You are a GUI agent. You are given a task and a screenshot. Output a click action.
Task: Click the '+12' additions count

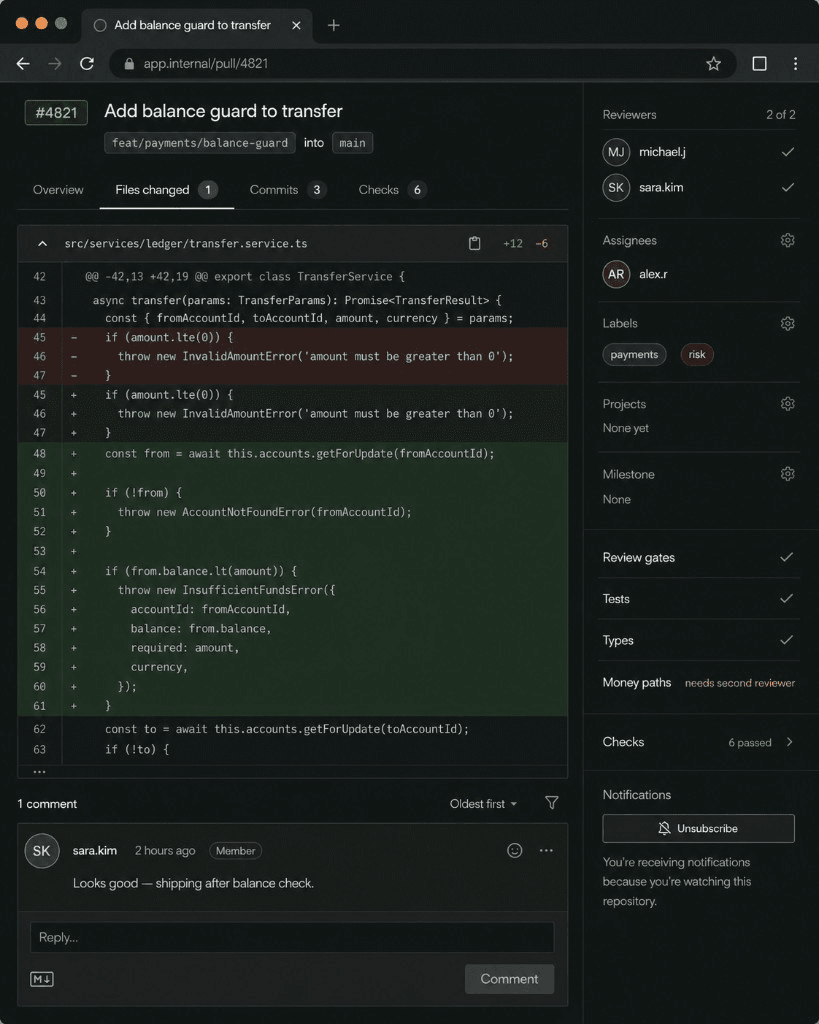point(513,244)
